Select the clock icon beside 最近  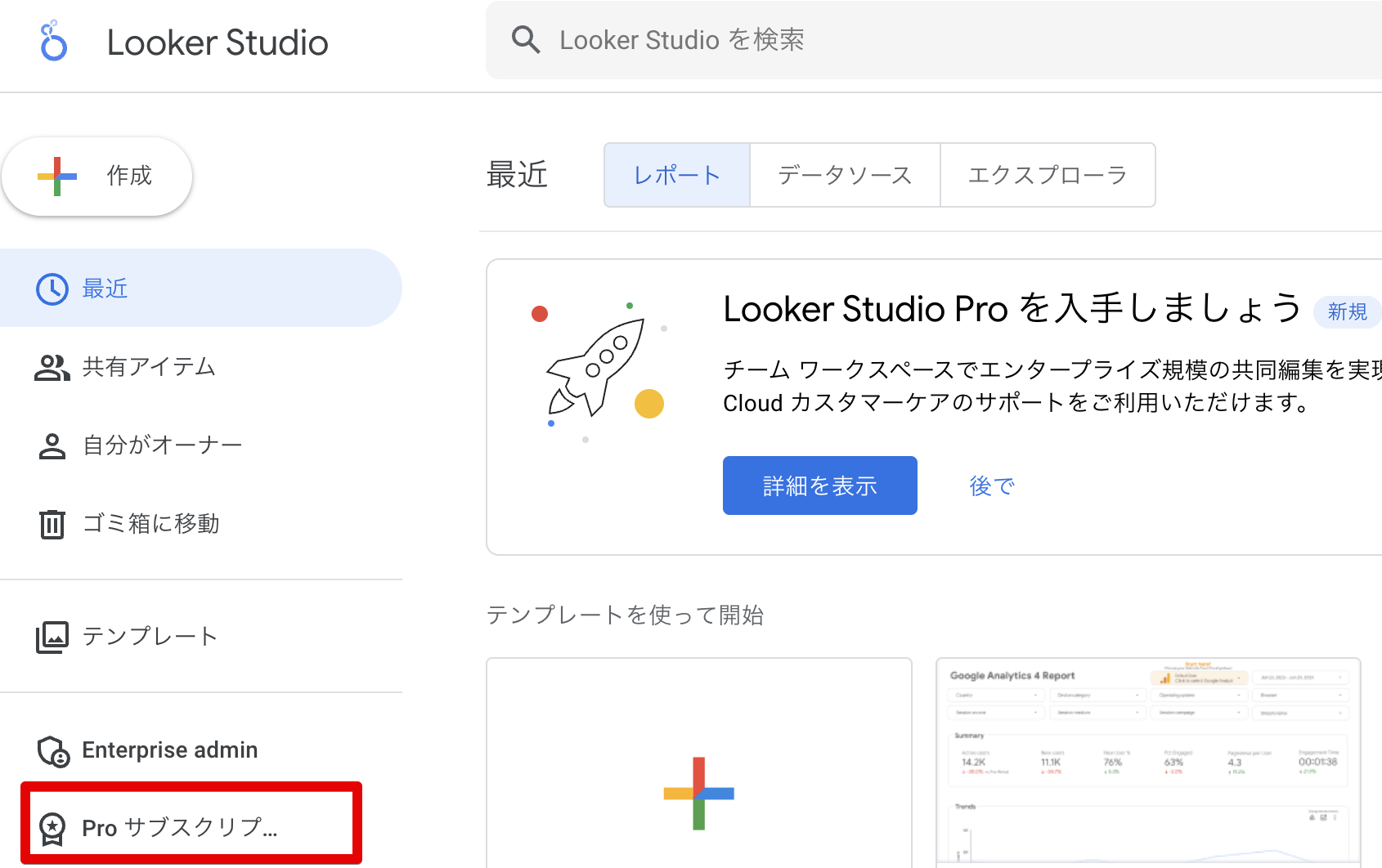(52, 288)
